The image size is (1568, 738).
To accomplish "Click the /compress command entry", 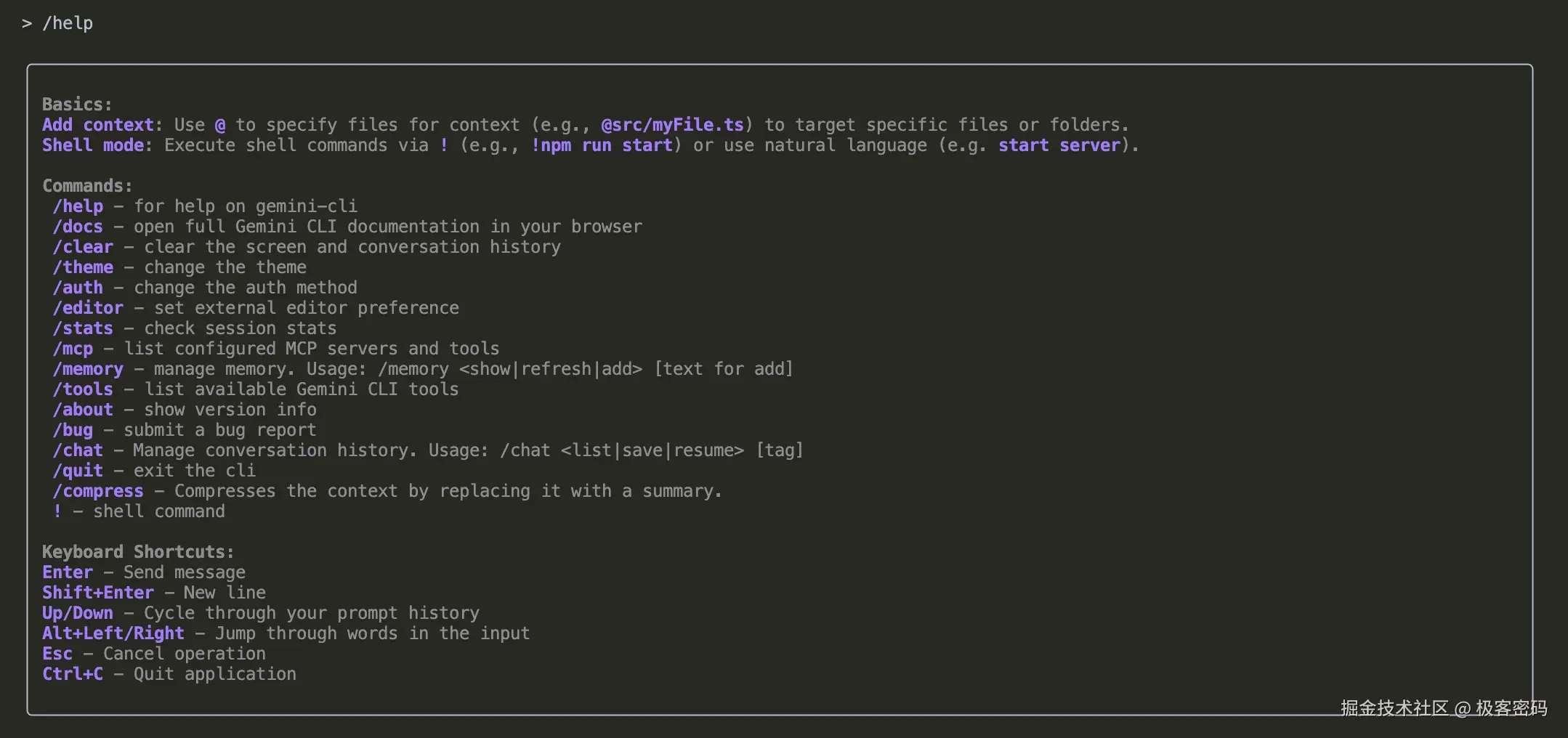I will (x=97, y=491).
